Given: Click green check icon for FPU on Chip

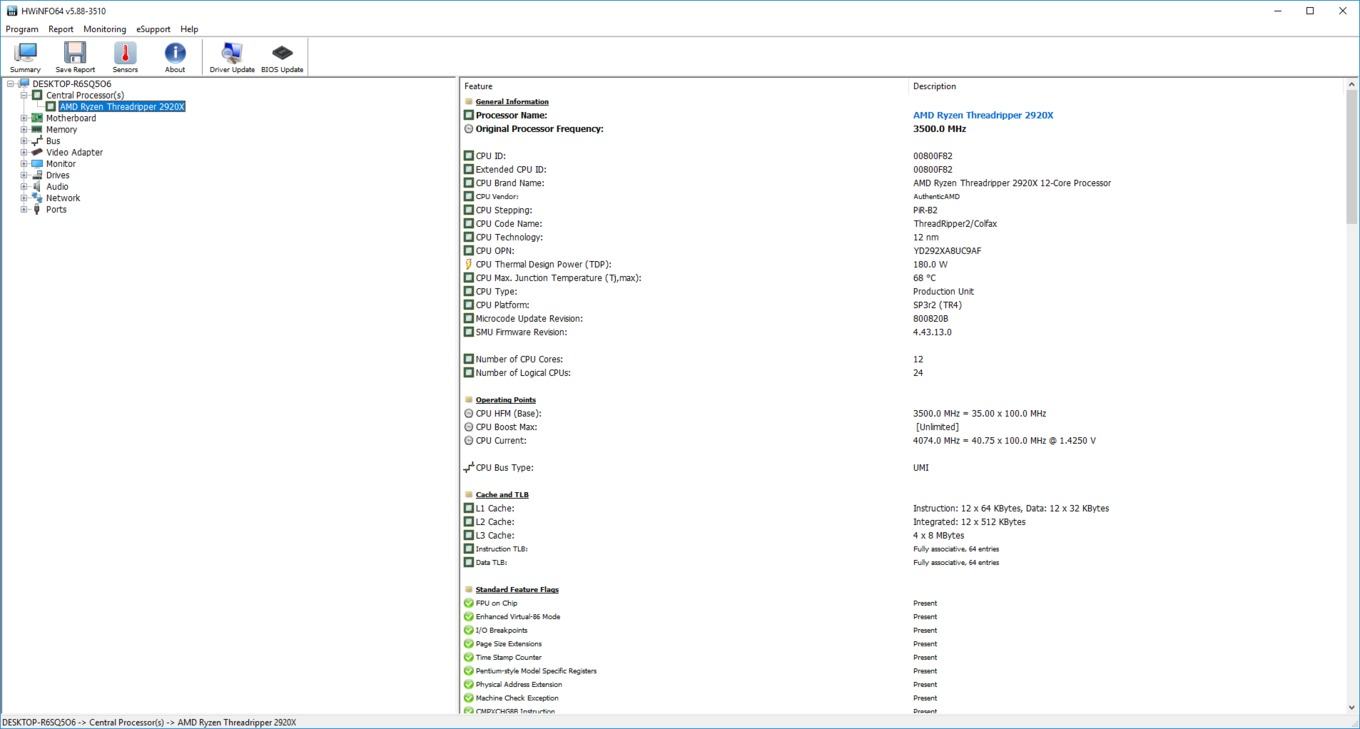Looking at the screenshot, I should (x=468, y=603).
